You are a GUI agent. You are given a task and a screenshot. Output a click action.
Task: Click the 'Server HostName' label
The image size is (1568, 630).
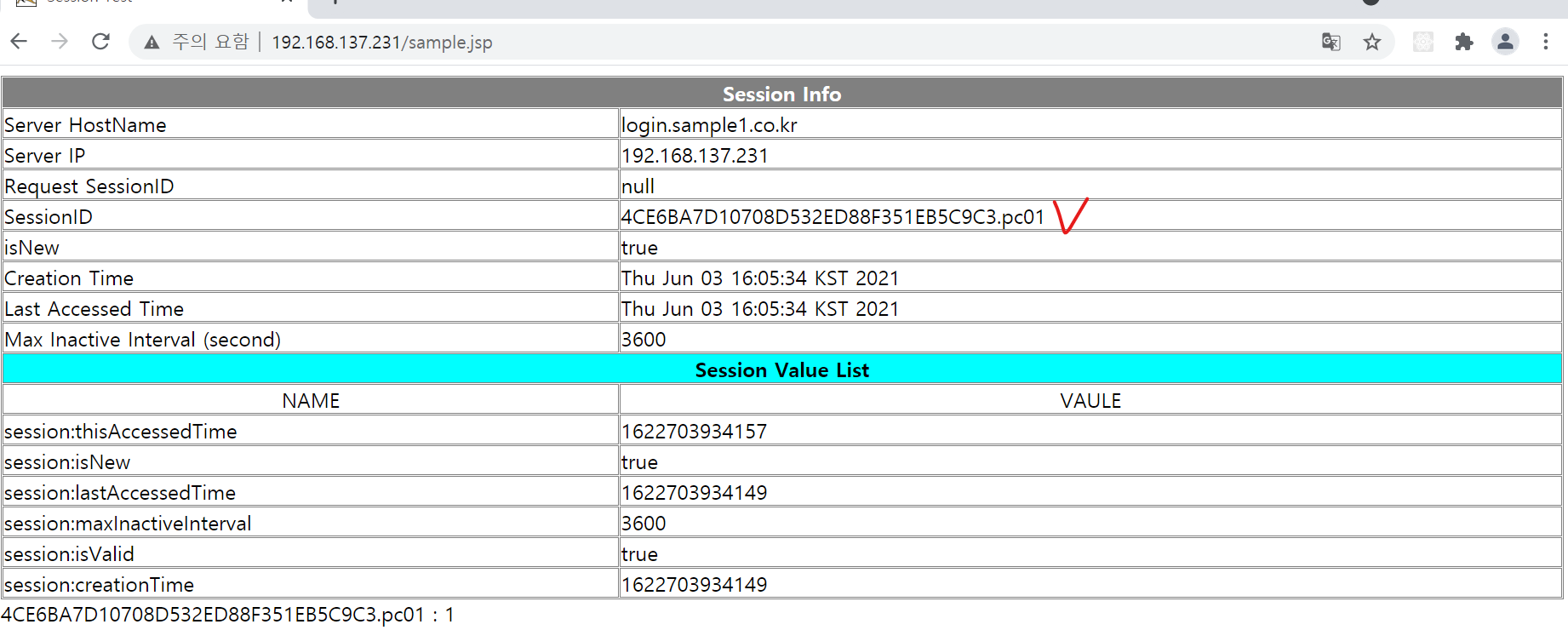coord(85,125)
